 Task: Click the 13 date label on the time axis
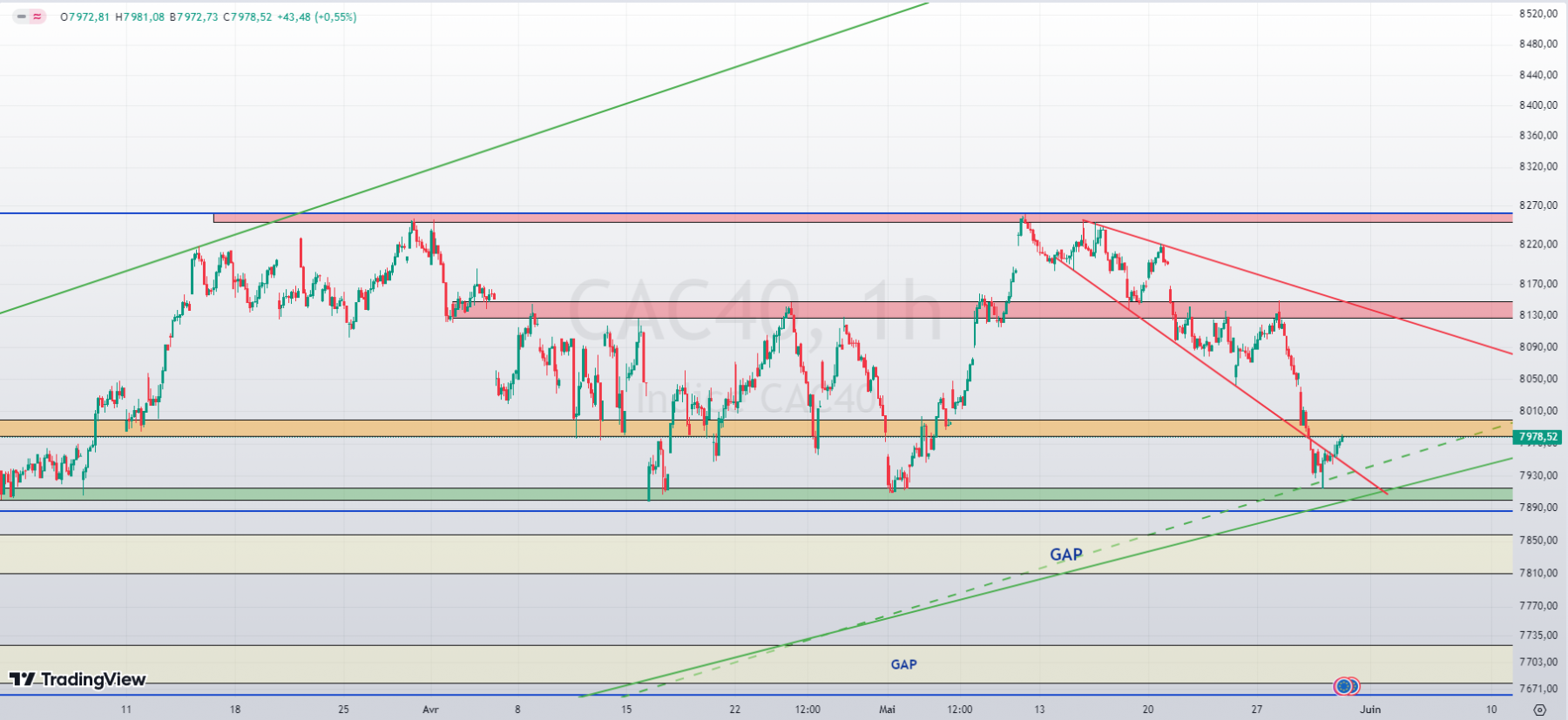pyautogui.click(x=1039, y=710)
